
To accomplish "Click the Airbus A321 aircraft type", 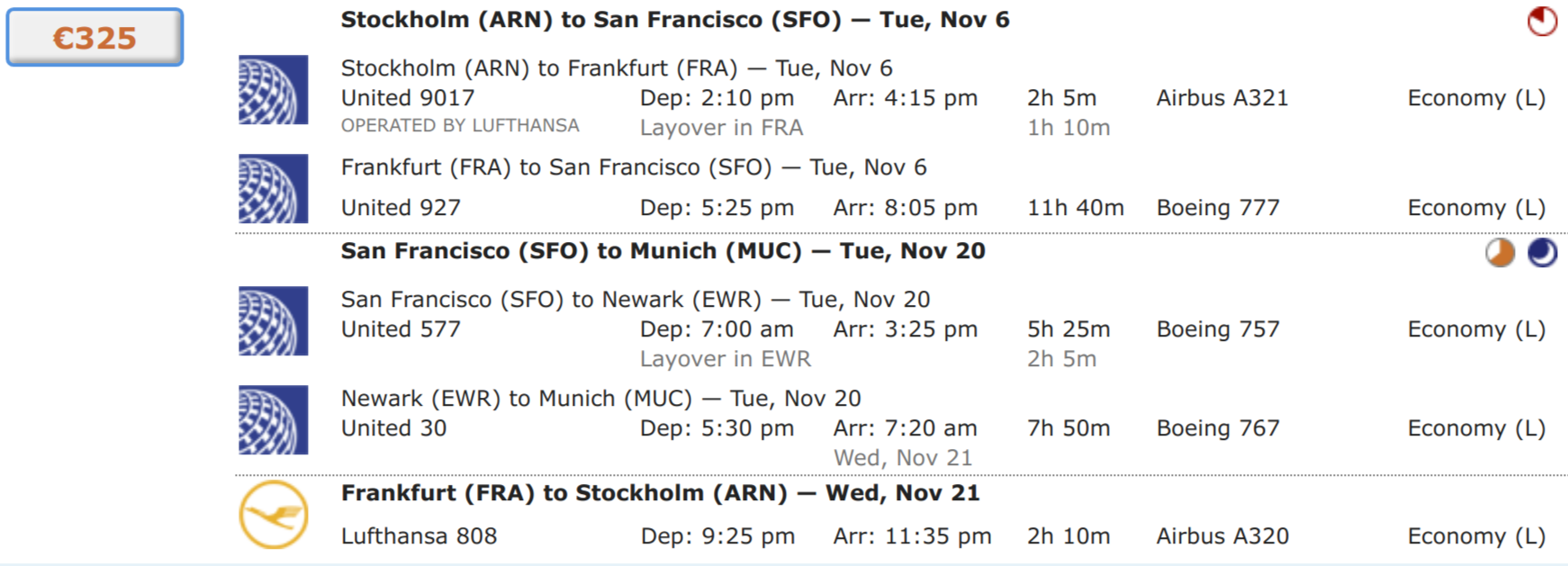I will [x=1222, y=98].
